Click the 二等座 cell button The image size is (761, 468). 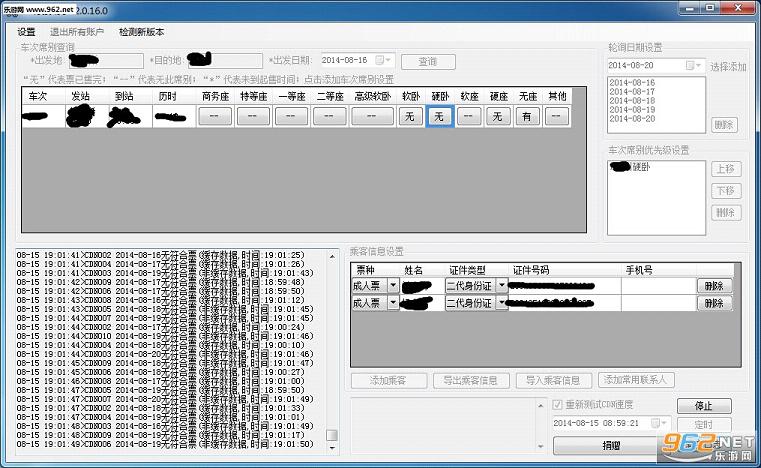click(329, 117)
